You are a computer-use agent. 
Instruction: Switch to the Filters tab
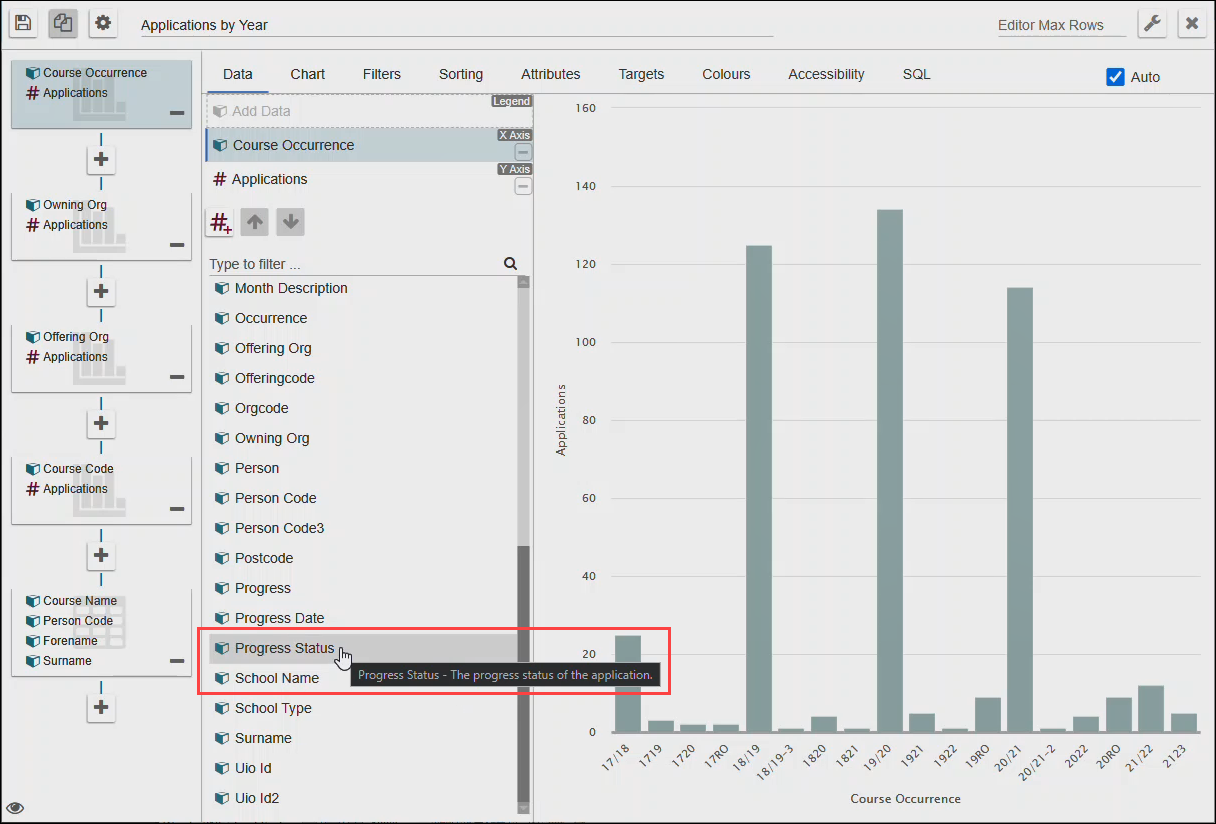click(x=381, y=74)
